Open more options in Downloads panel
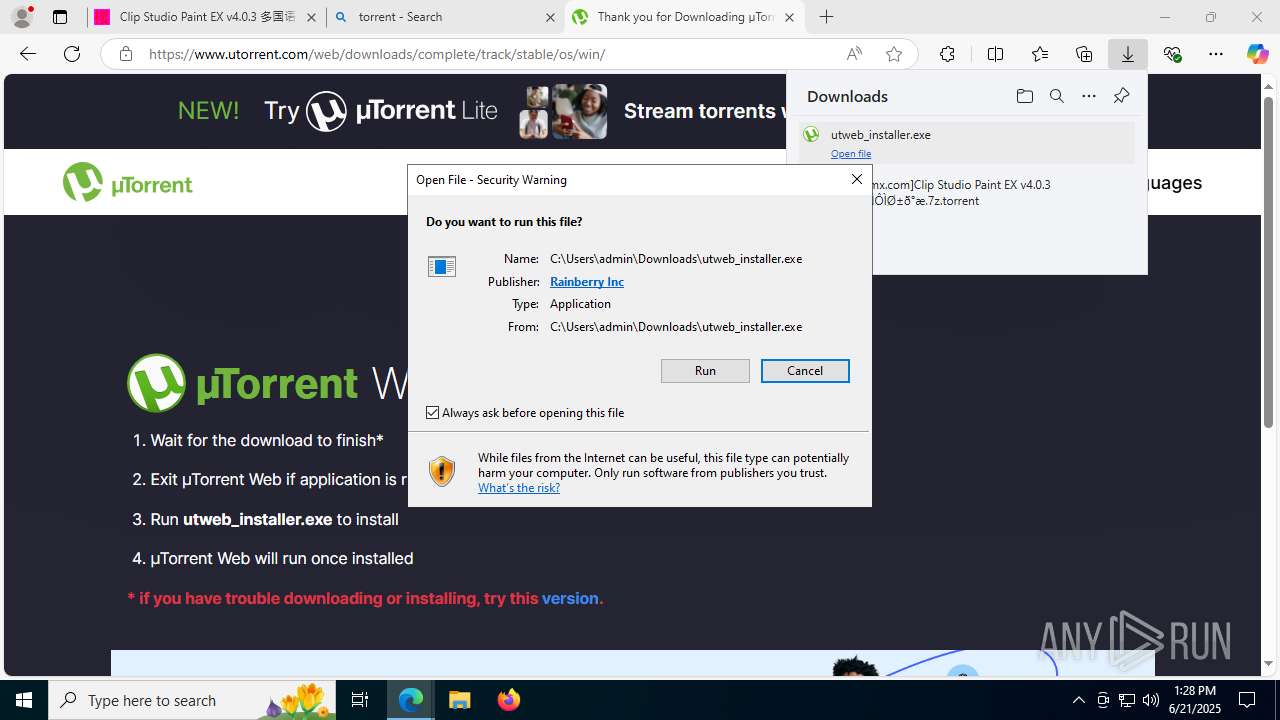Image resolution: width=1280 pixels, height=720 pixels. [1089, 96]
